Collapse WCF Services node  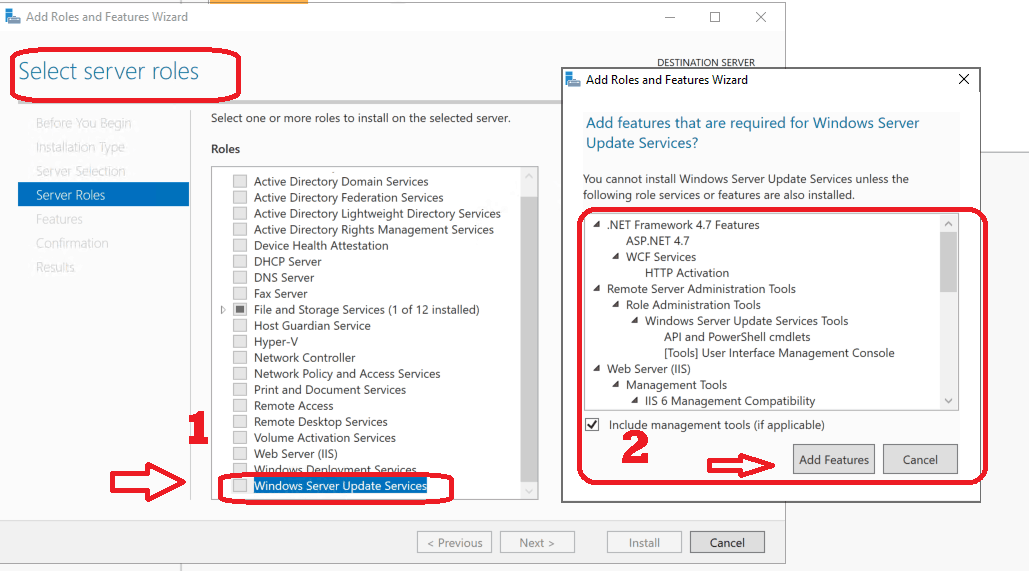tap(616, 257)
